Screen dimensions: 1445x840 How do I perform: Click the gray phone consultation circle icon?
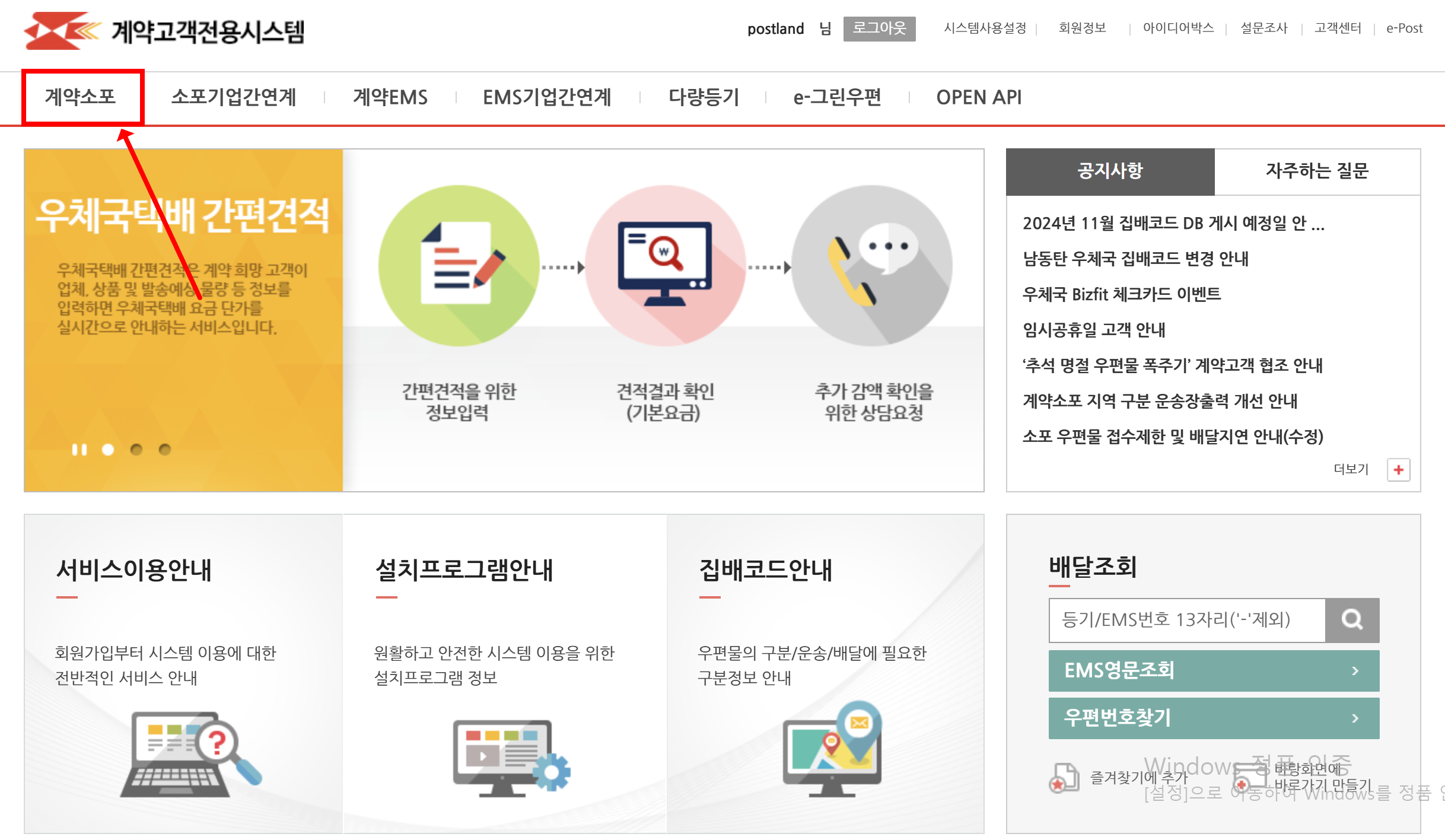[x=871, y=266]
